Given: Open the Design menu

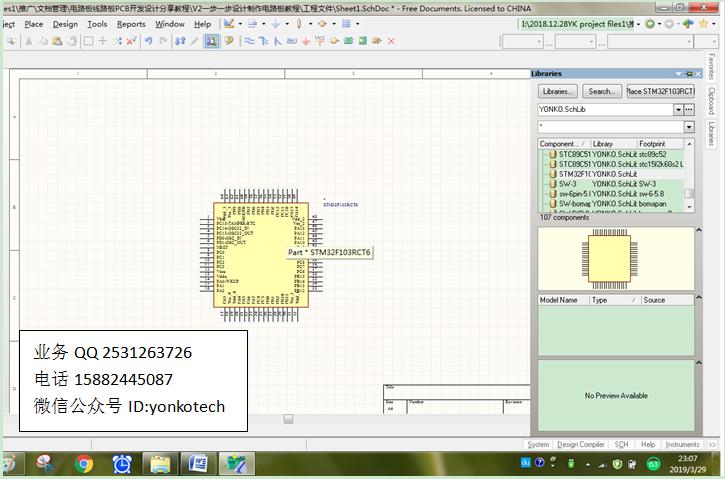Looking at the screenshot, I should tap(65, 24).
